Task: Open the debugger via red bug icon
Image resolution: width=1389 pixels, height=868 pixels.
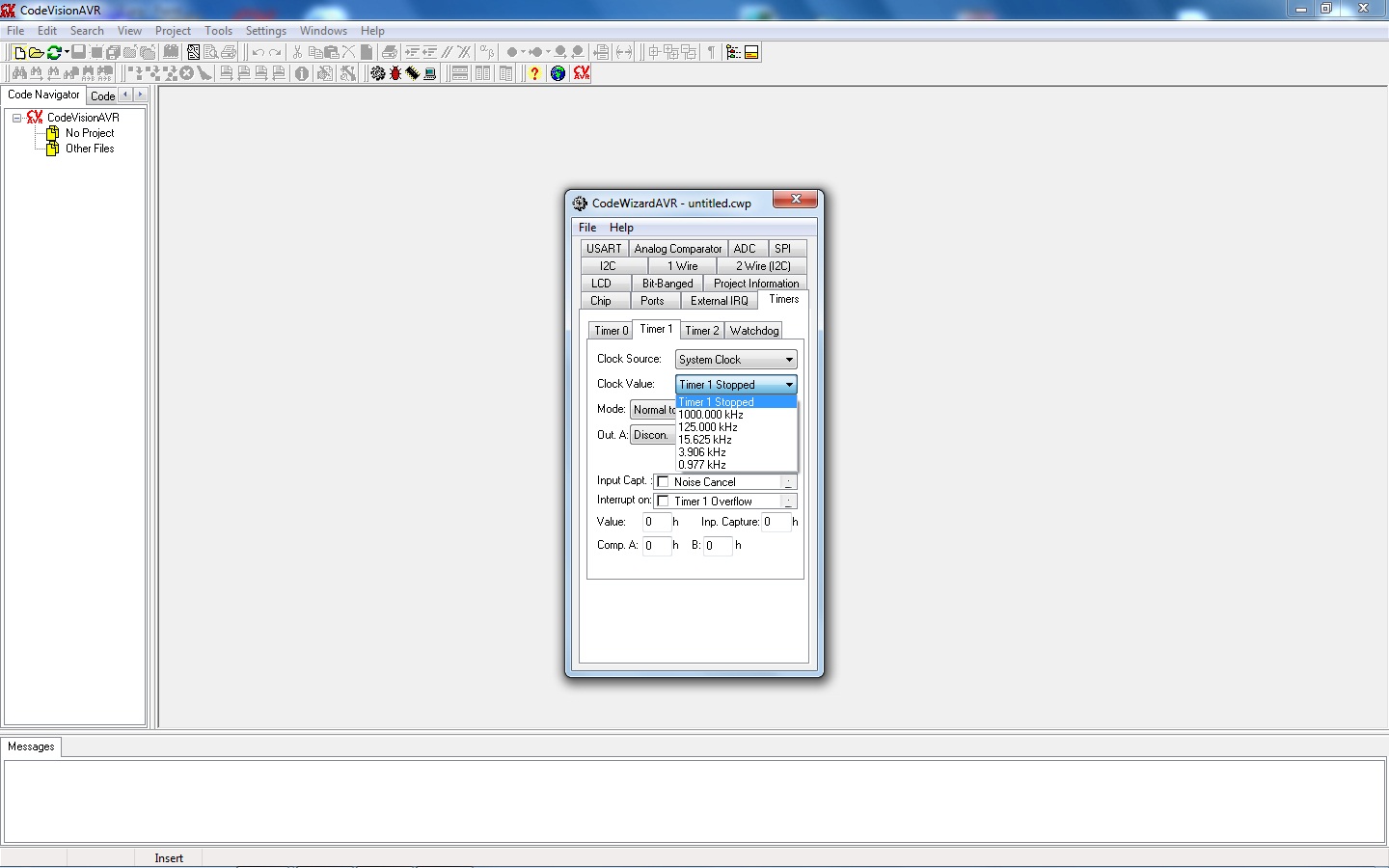Action: click(x=395, y=73)
